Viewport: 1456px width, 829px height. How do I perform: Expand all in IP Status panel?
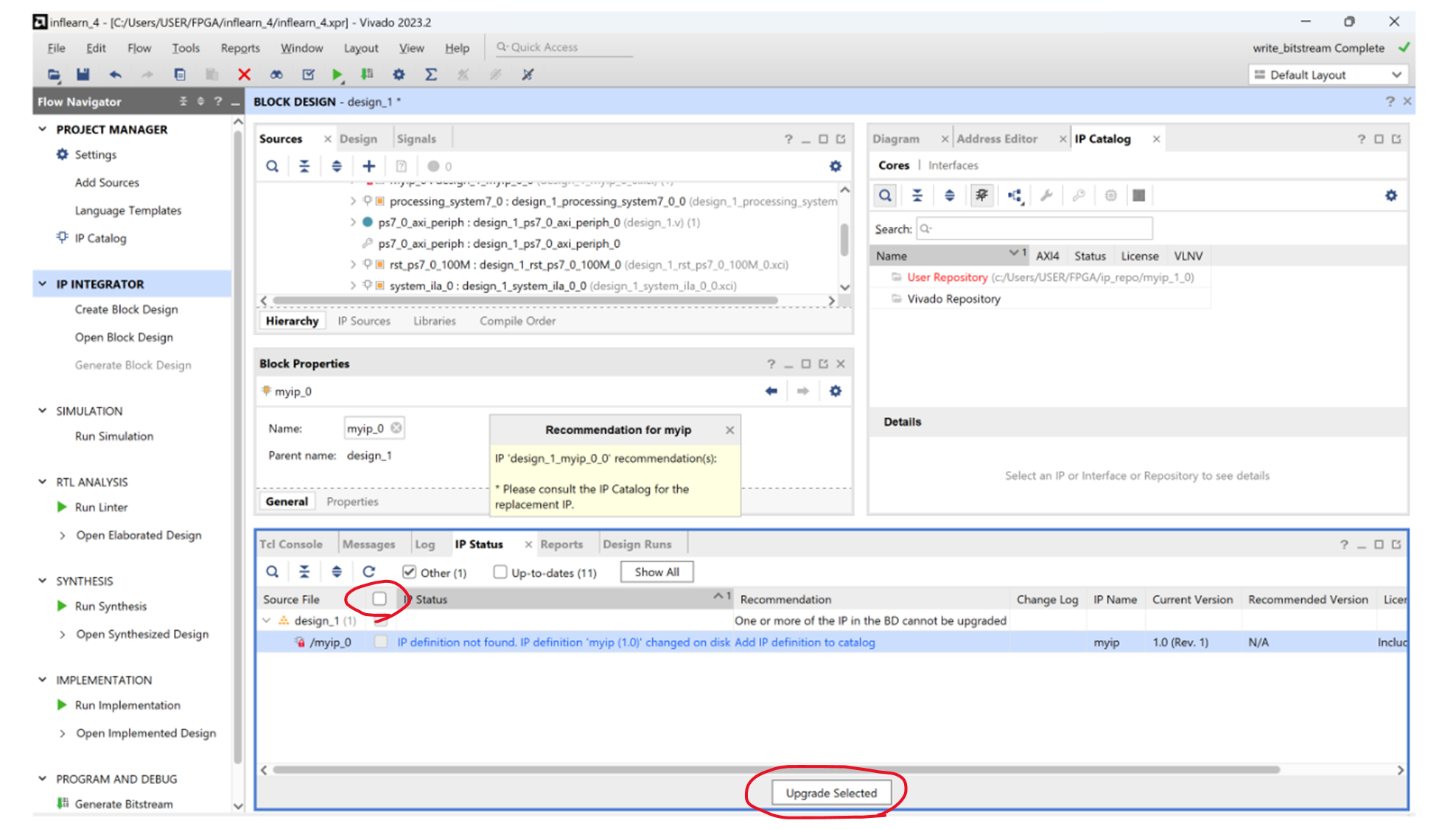337,572
